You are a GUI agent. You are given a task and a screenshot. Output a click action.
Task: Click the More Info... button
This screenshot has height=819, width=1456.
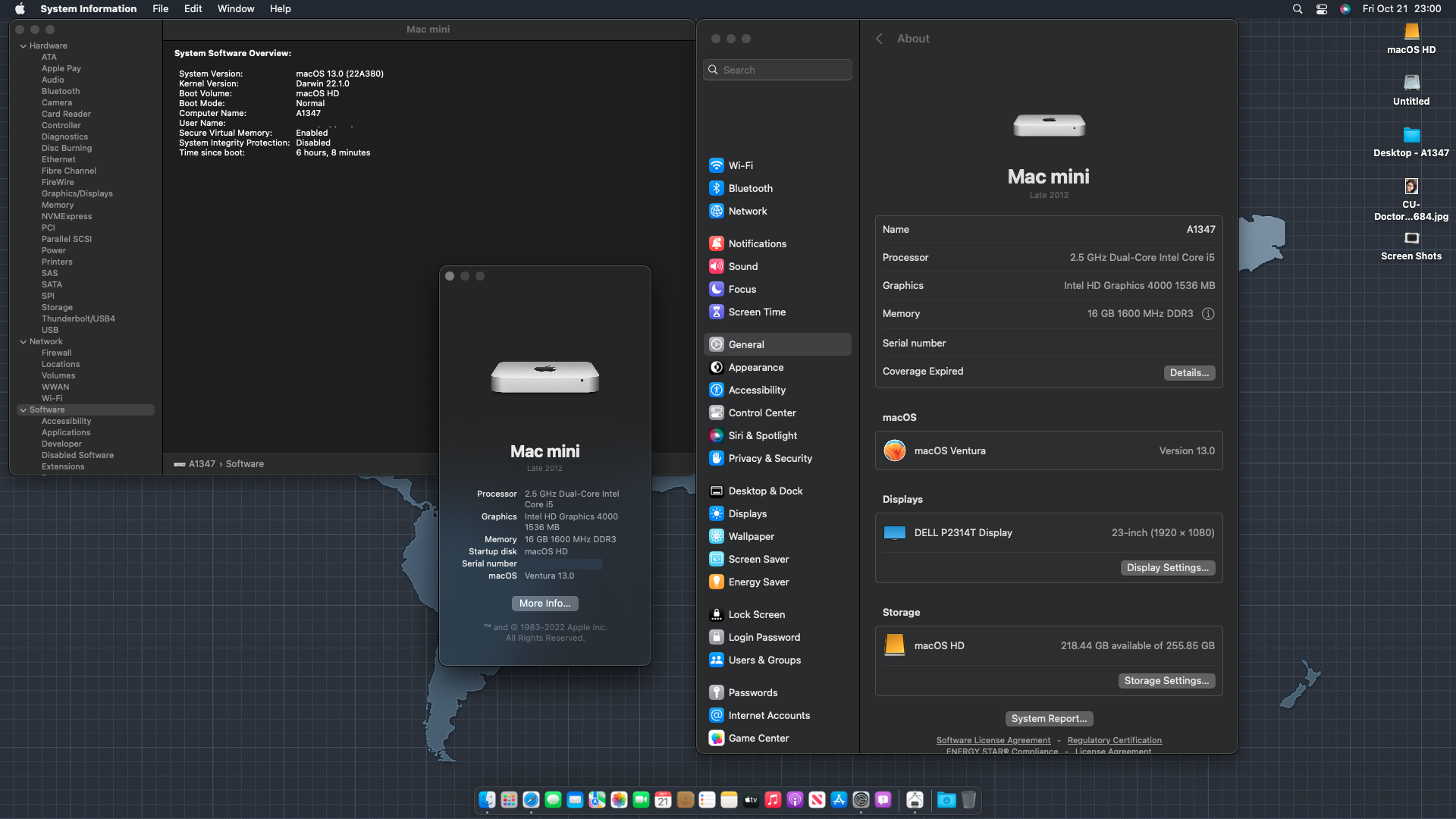click(544, 603)
